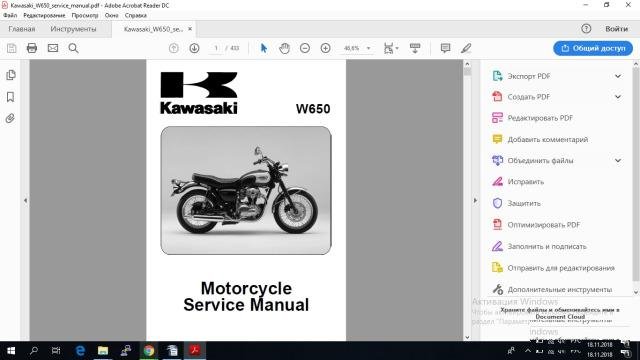This screenshot has width=640, height=360.
Task: Click the Save file icon
Action: tap(11, 48)
